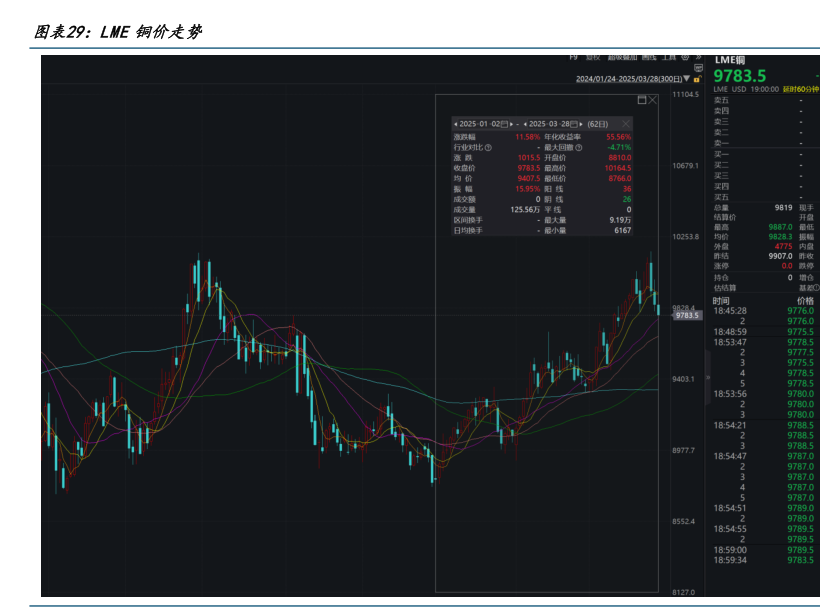Click the 买一 order book row
Screen dimensions: 820x610
point(766,154)
